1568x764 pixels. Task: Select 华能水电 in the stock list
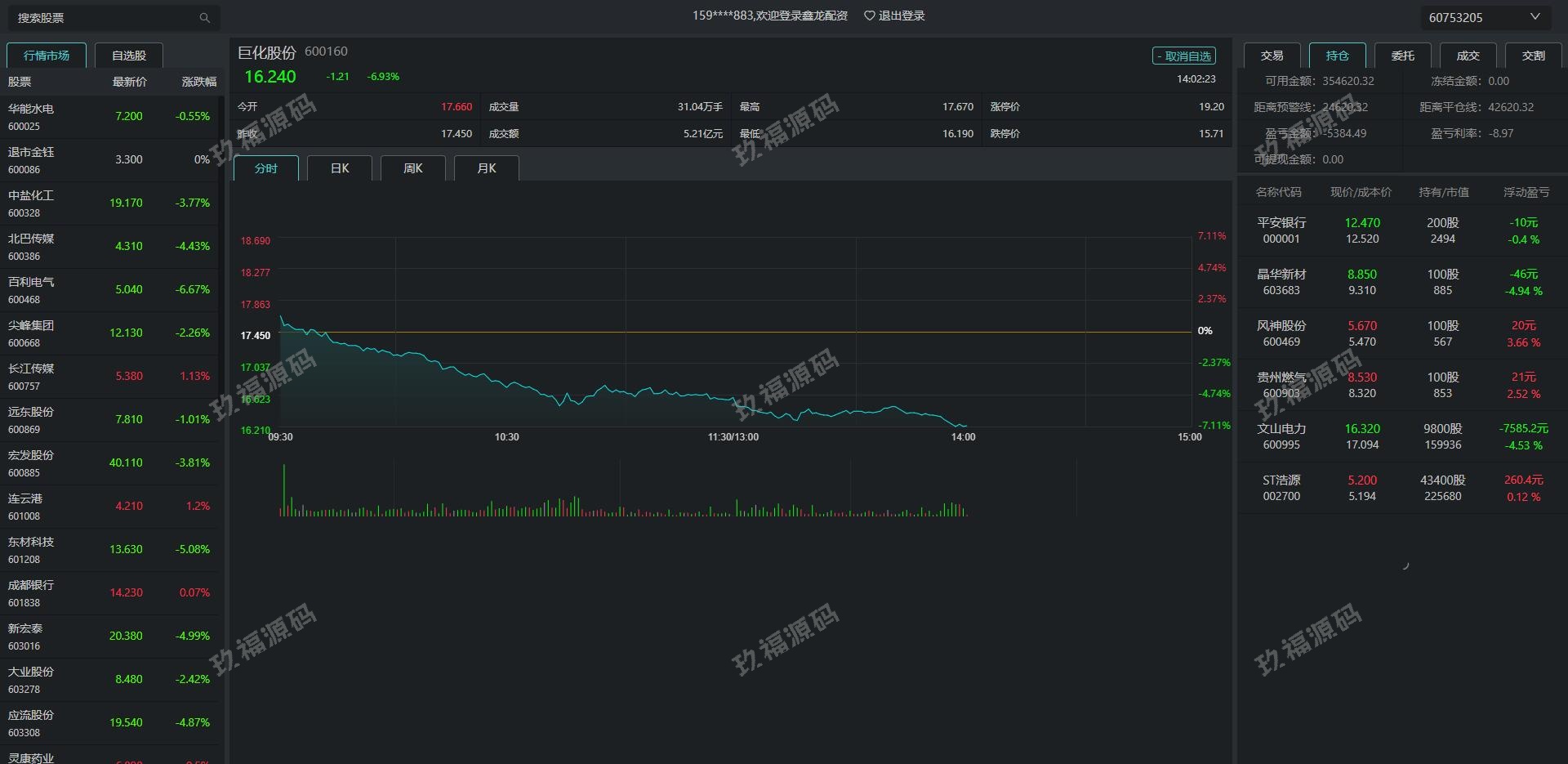[x=110, y=117]
